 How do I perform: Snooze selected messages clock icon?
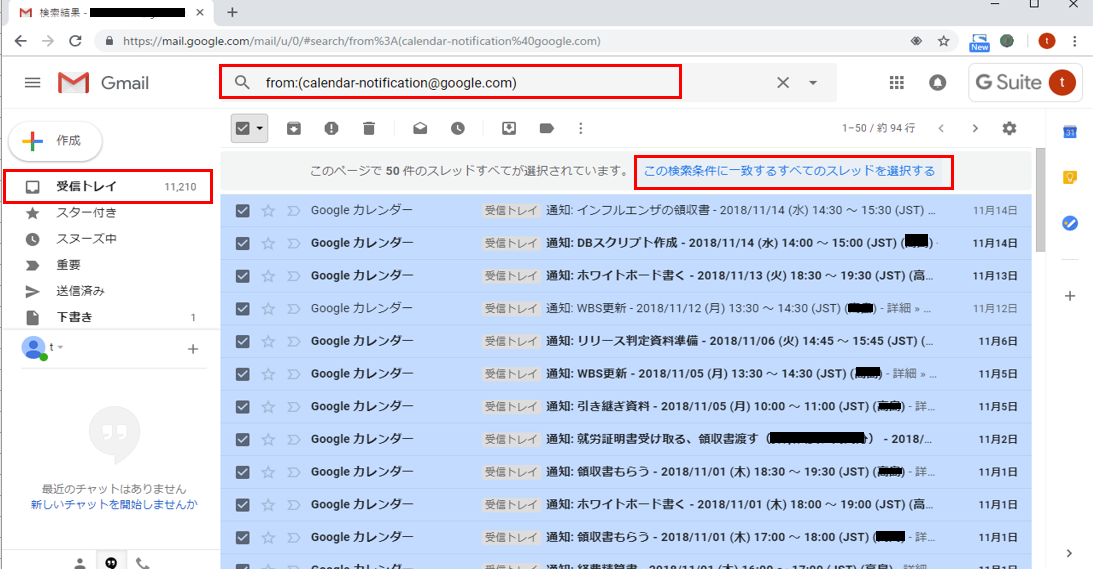457,128
